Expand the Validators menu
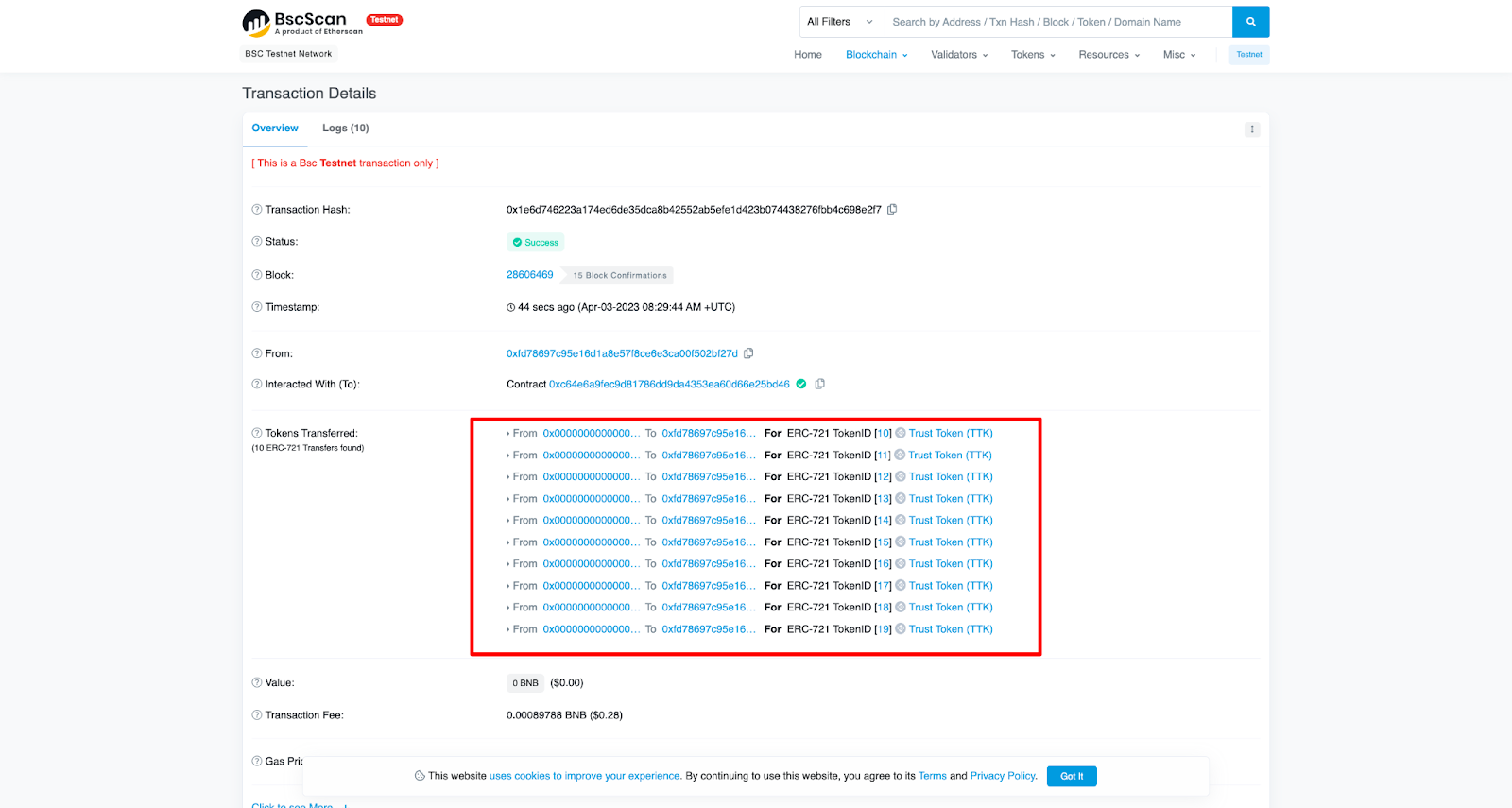 (x=959, y=55)
